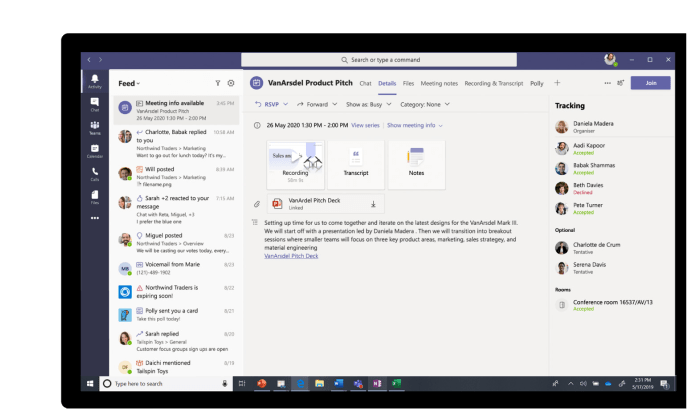Switch to the Chat tab
687x410 pixels.
365,83
